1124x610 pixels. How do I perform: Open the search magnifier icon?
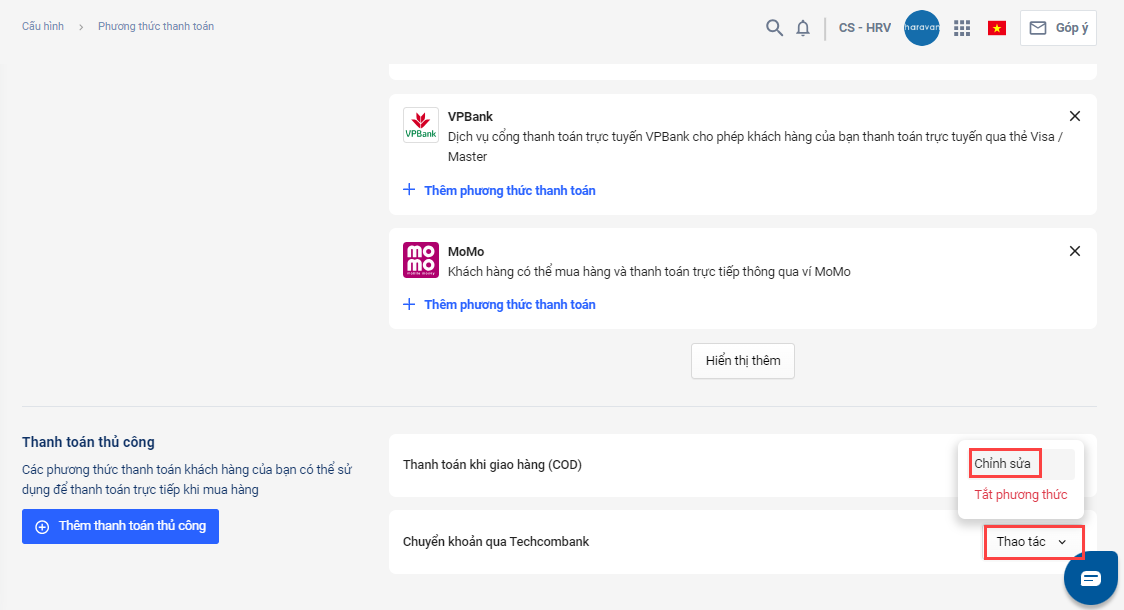pyautogui.click(x=774, y=28)
